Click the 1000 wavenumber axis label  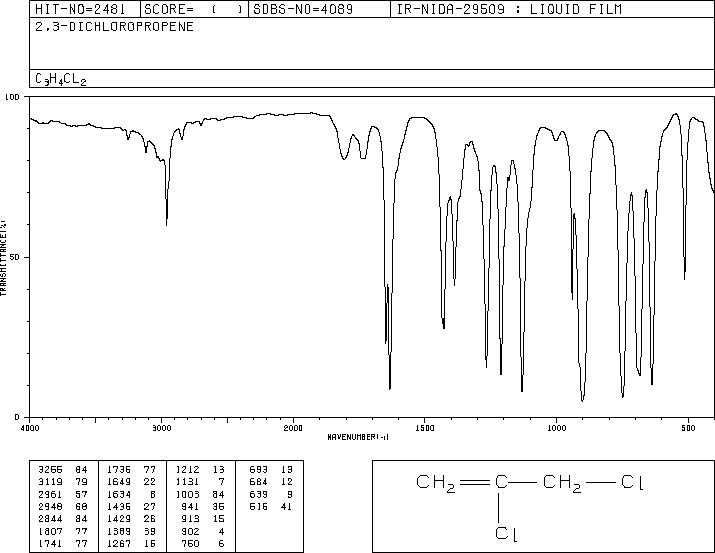pyautogui.click(x=556, y=428)
